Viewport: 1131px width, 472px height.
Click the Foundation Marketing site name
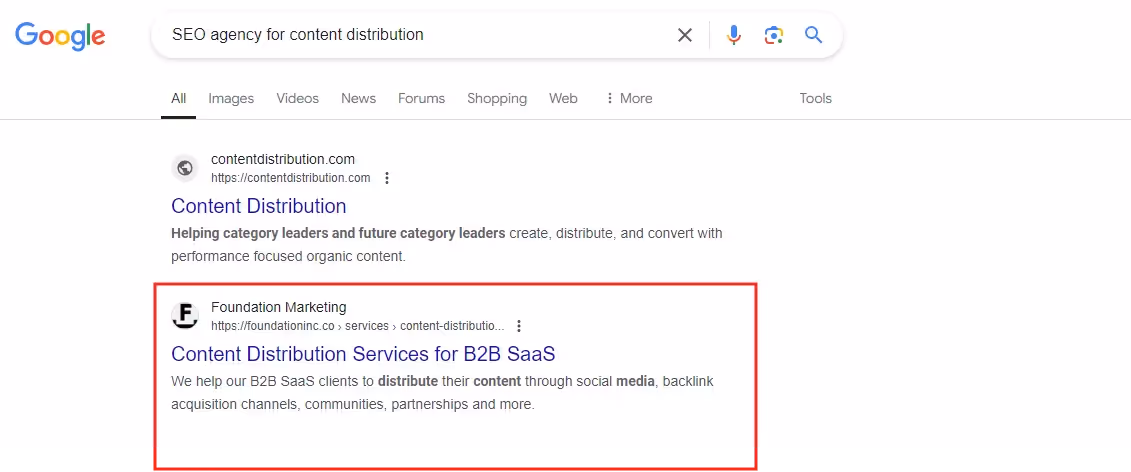[x=278, y=307]
